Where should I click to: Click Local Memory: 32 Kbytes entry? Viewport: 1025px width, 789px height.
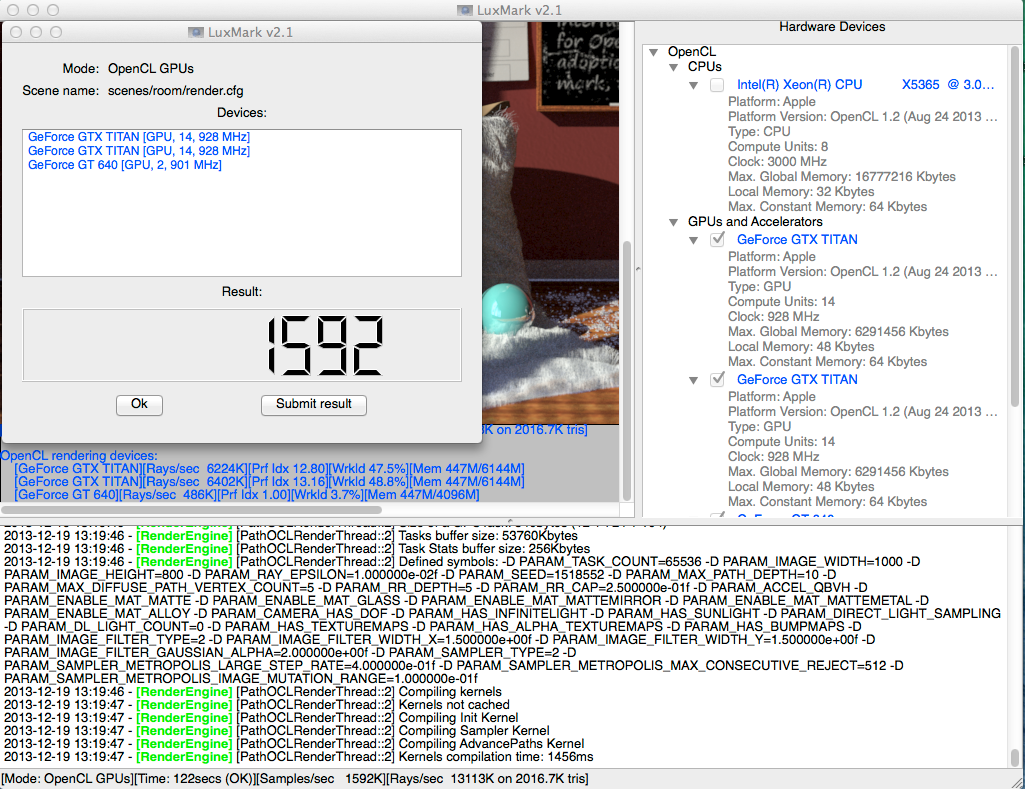click(801, 192)
